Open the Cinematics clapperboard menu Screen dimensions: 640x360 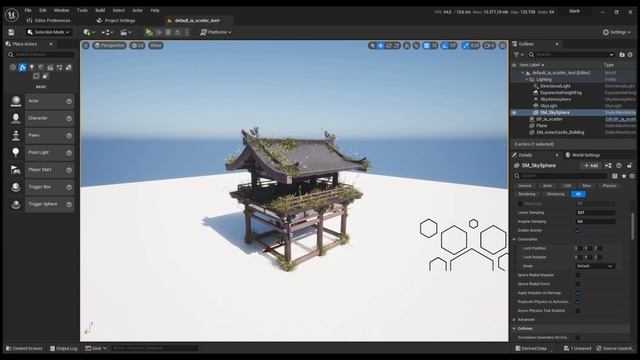126,32
